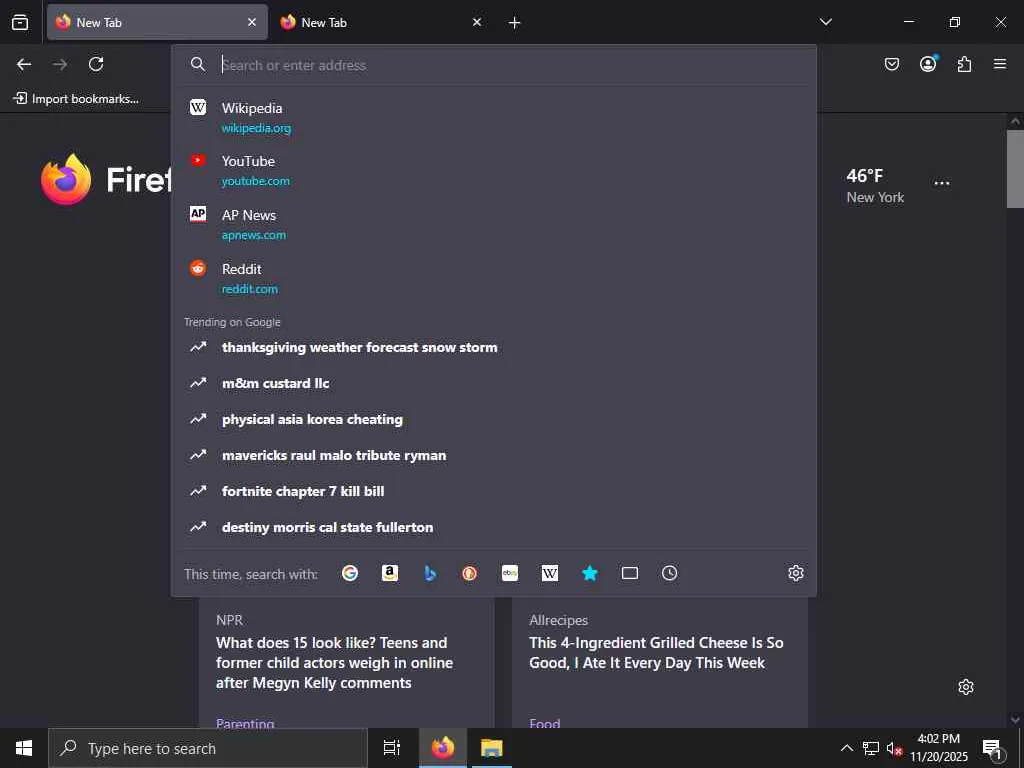1024x768 pixels.
Task: Search bookmarks using the star icon
Action: [590, 573]
